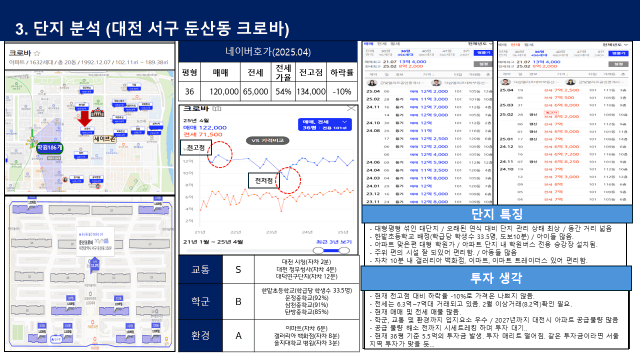Click the 단지 특징 section header
The image size is (640, 360).
497,214
